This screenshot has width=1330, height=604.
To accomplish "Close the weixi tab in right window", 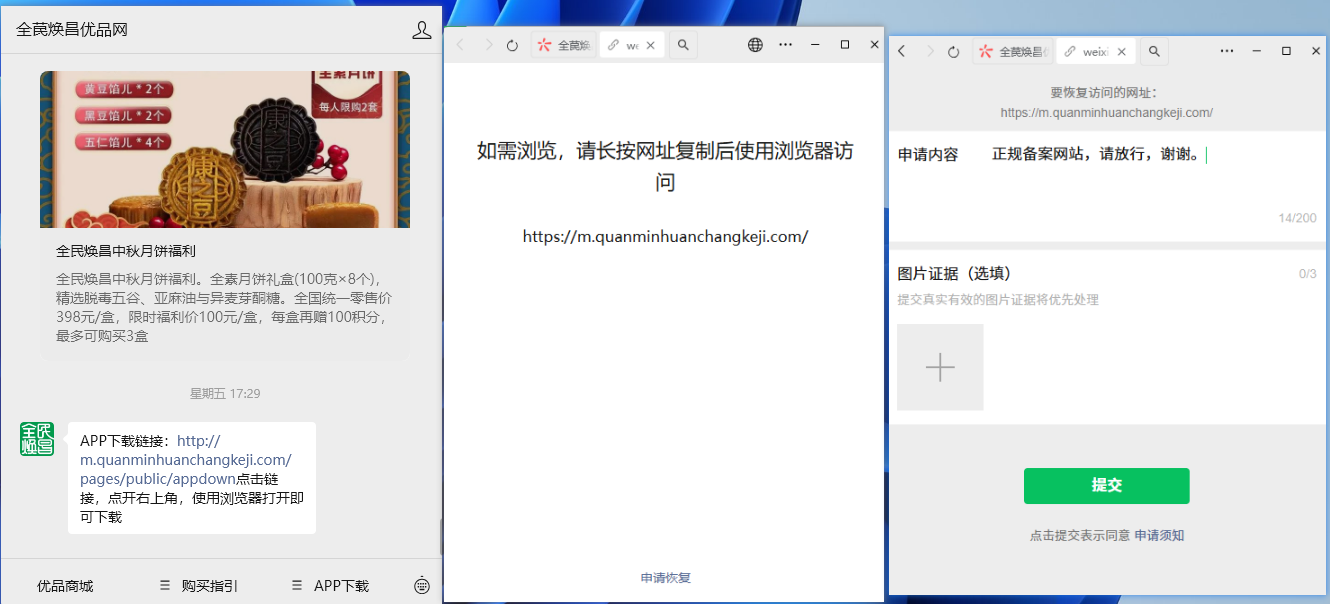I will [1122, 52].
